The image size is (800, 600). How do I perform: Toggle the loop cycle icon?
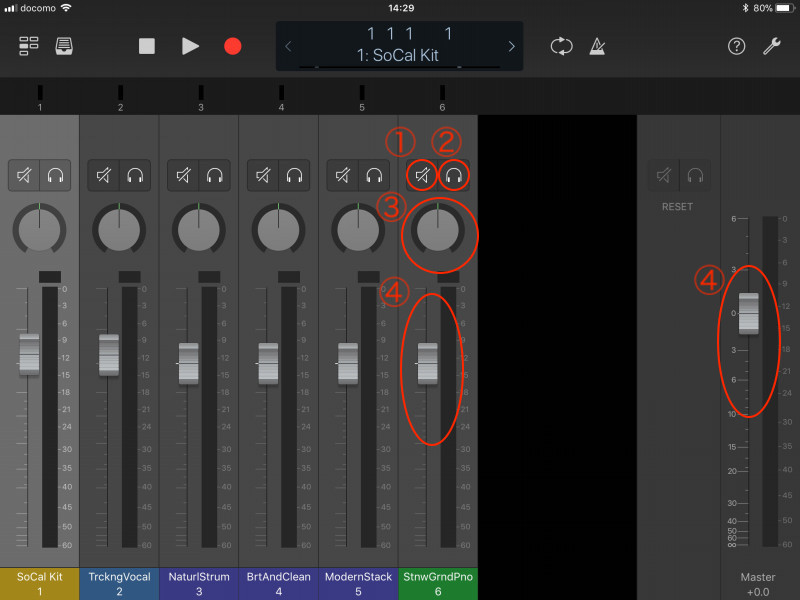point(561,46)
